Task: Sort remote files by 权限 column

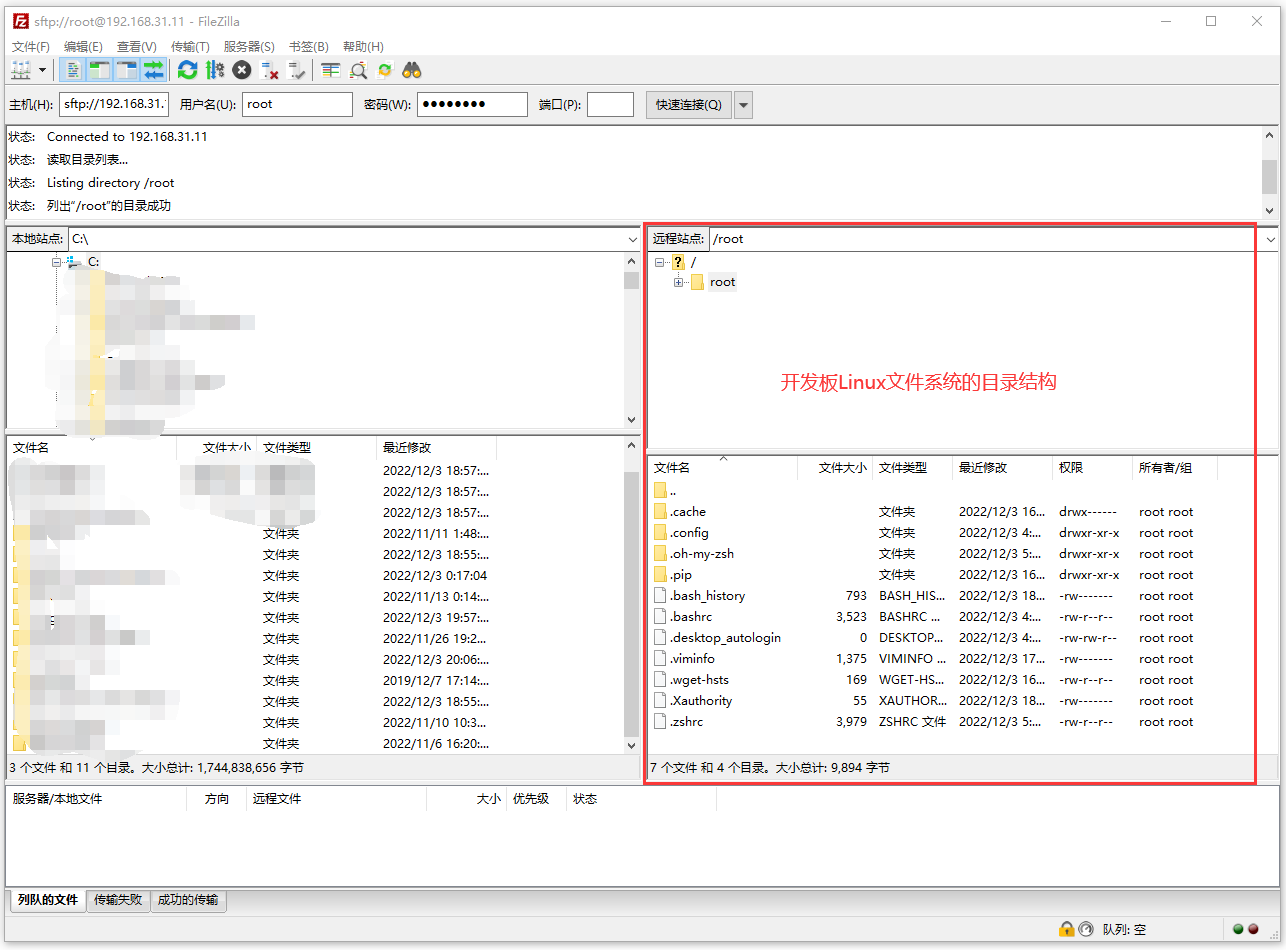Action: [1092, 467]
